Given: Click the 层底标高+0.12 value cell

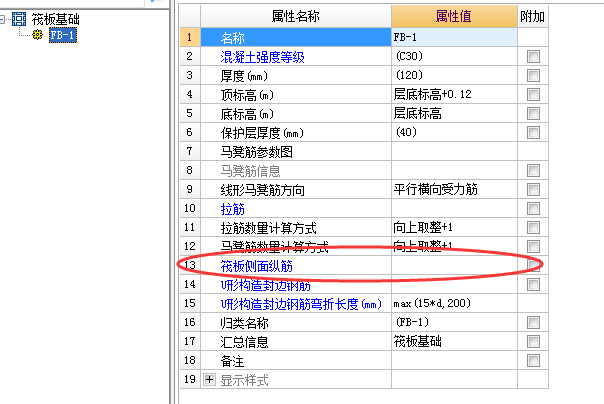Looking at the screenshot, I should (x=454, y=94).
